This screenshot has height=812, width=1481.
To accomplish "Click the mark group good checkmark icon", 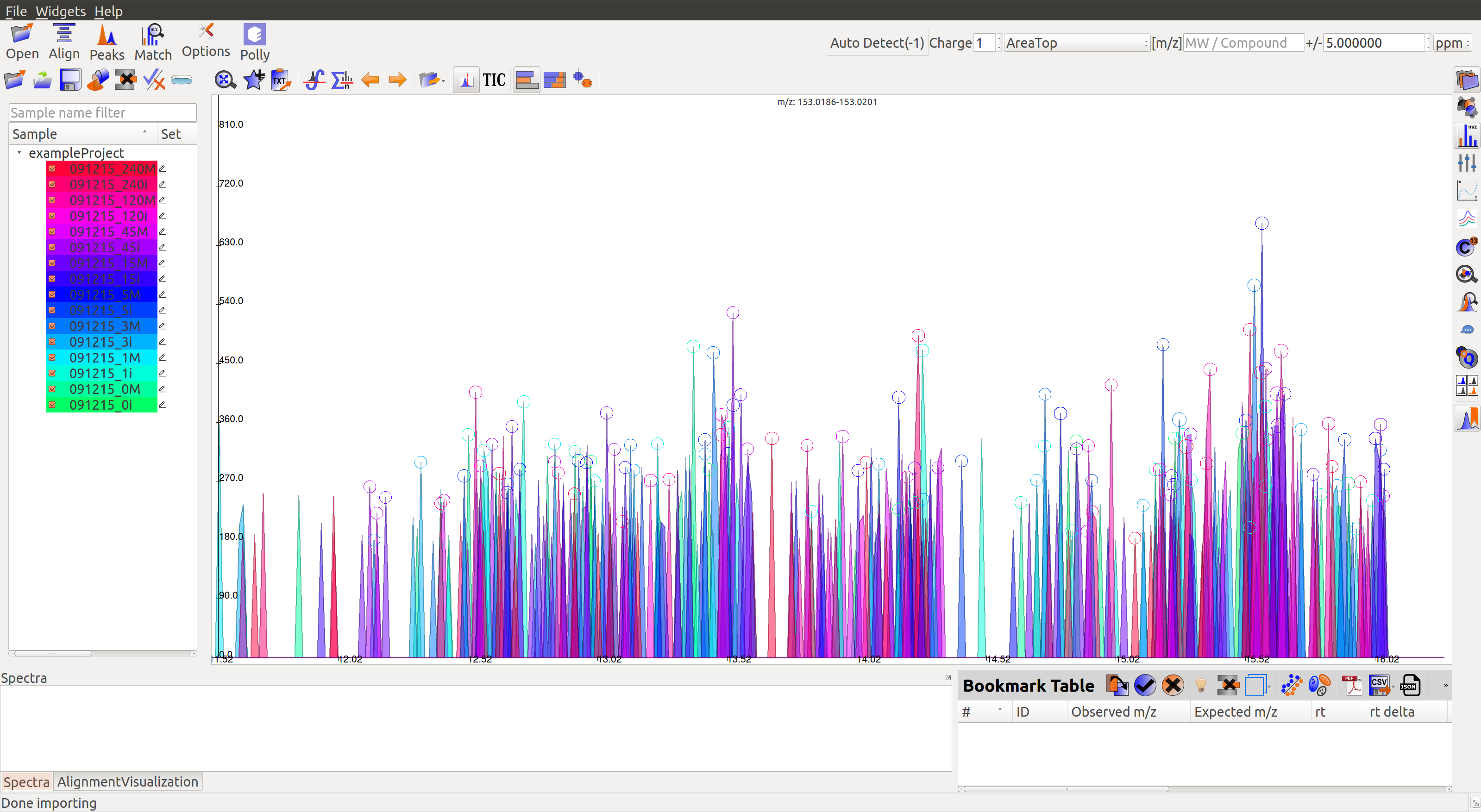I will 1145,685.
